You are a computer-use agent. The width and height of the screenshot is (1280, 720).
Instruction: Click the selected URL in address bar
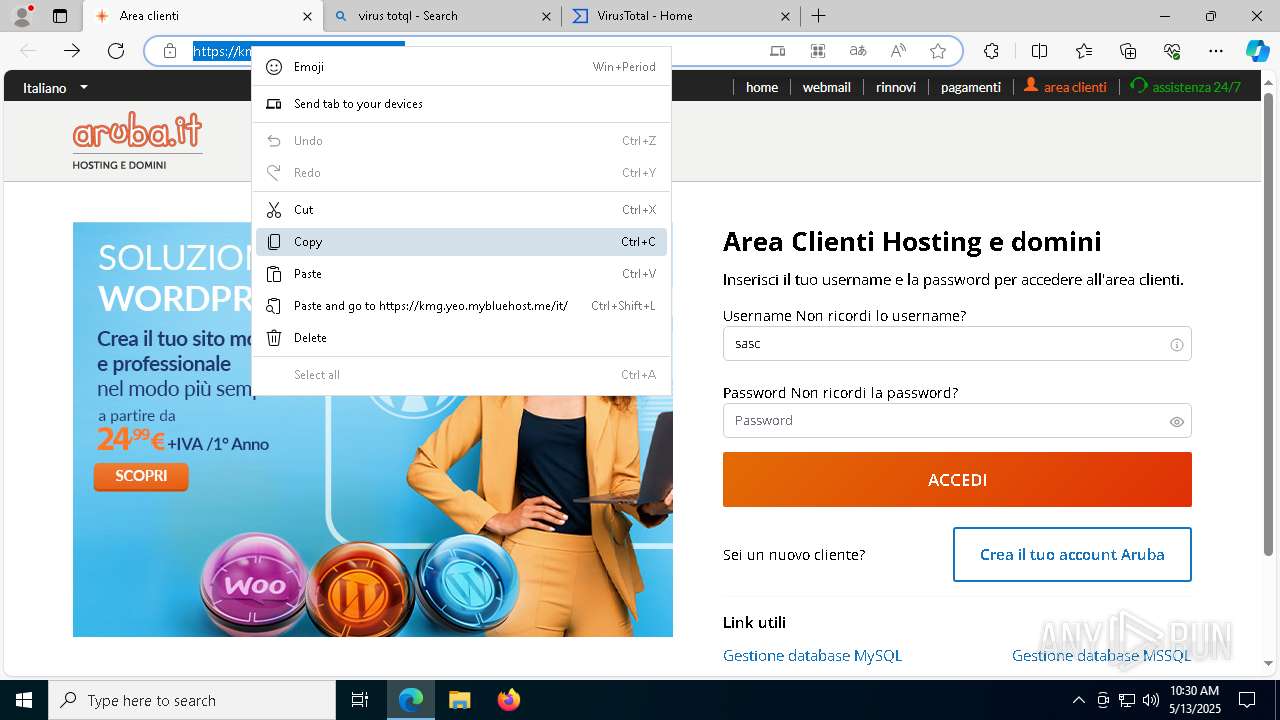(221, 51)
